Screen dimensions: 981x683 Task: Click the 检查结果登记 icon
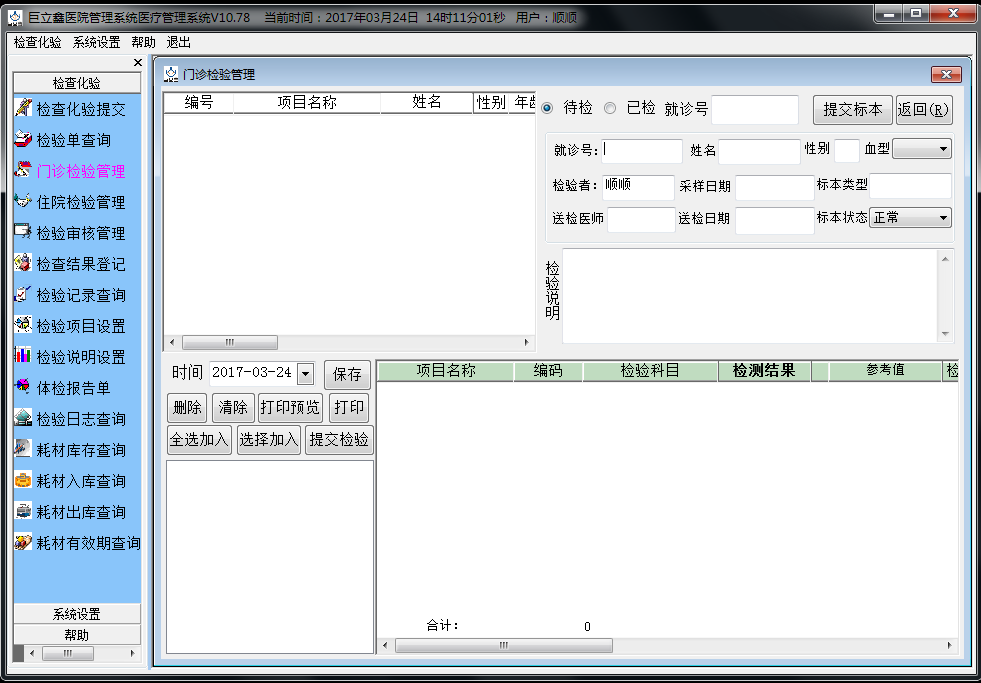point(23,264)
